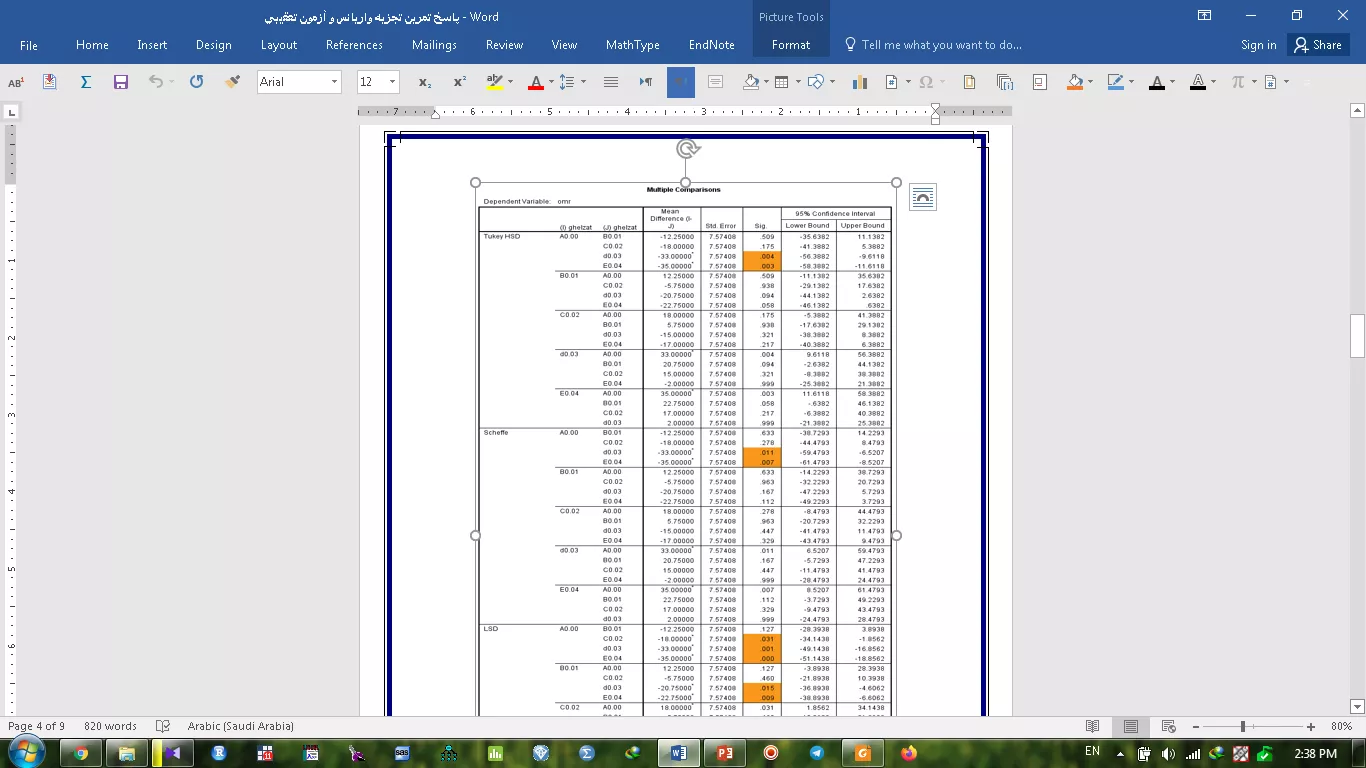The image size is (1366, 768).
Task: Toggle superscript formatting
Action: [x=460, y=82]
